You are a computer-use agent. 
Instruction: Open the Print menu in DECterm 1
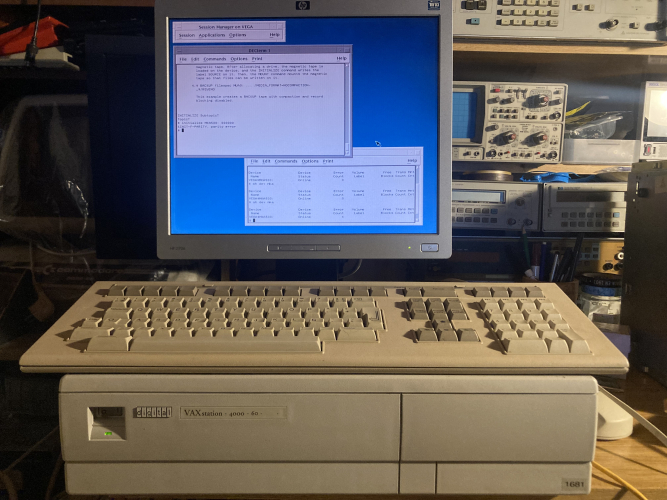(x=257, y=59)
